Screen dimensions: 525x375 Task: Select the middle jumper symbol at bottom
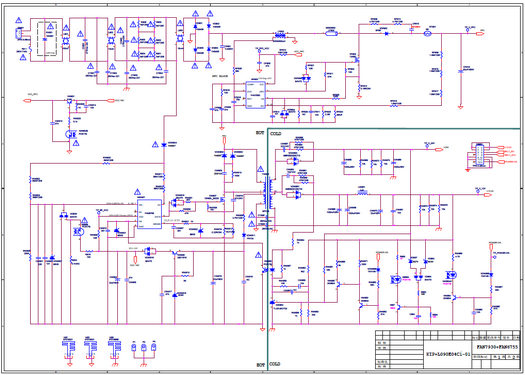click(x=144, y=348)
